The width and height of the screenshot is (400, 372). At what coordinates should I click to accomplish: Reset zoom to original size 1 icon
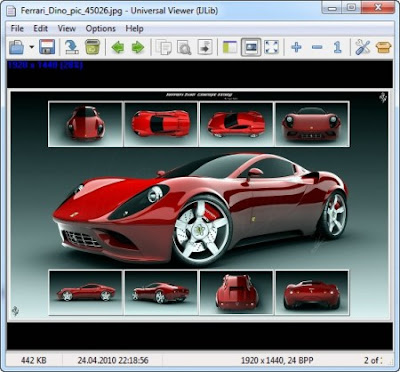(x=338, y=47)
